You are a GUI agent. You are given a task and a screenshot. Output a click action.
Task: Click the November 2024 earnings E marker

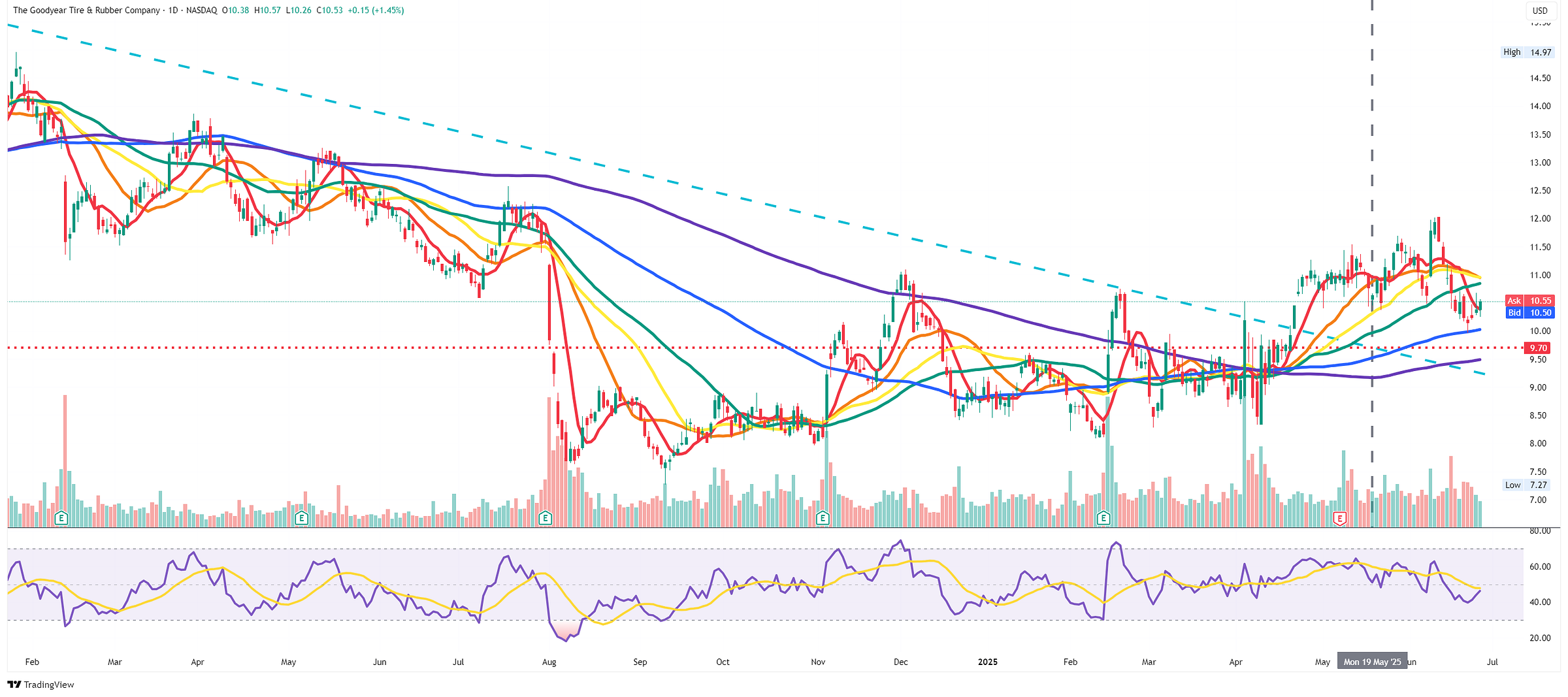click(x=823, y=519)
